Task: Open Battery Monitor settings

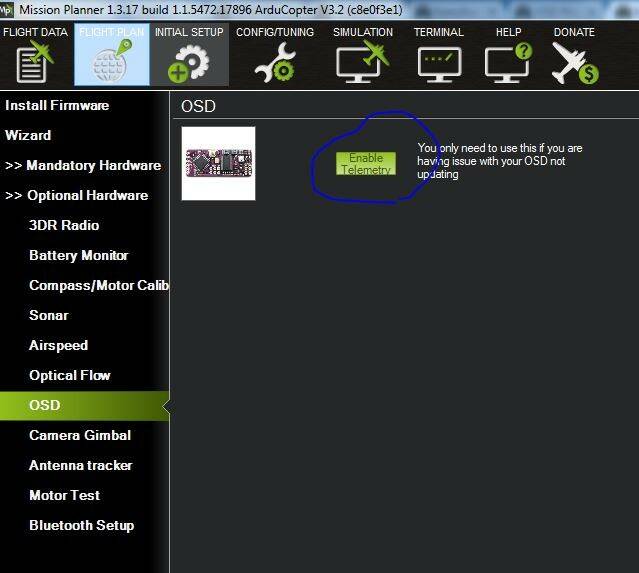Action: click(79, 256)
